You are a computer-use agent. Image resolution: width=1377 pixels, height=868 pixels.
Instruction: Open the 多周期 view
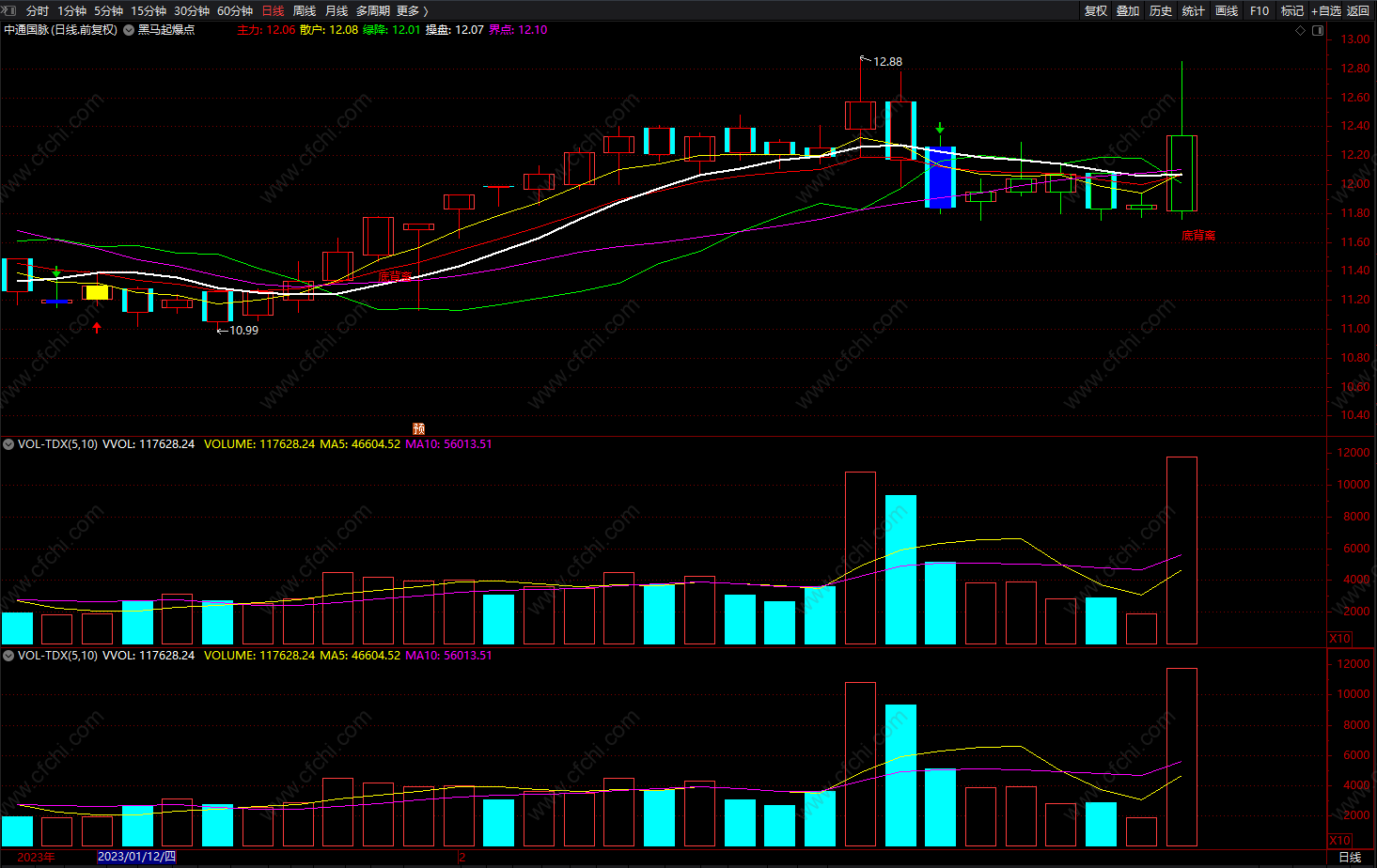[373, 10]
